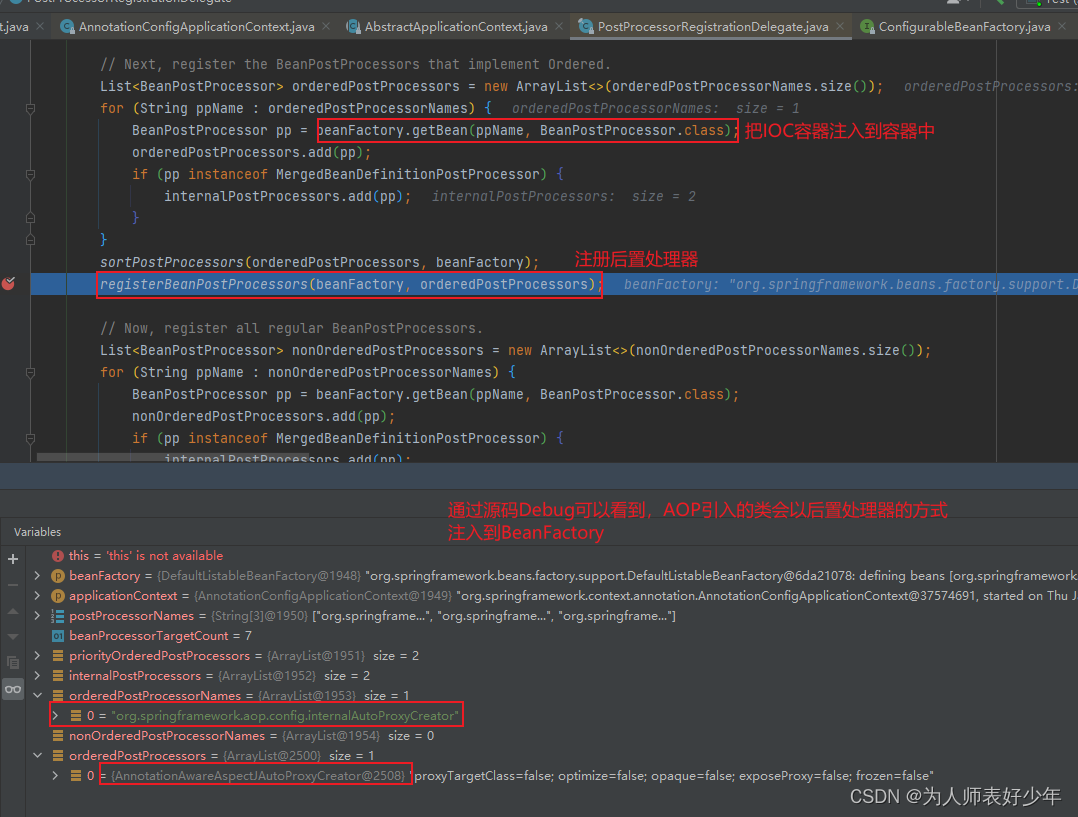Toggle the Show Watches glasses button
Image resolution: width=1078 pixels, height=817 pixels.
tap(12, 689)
